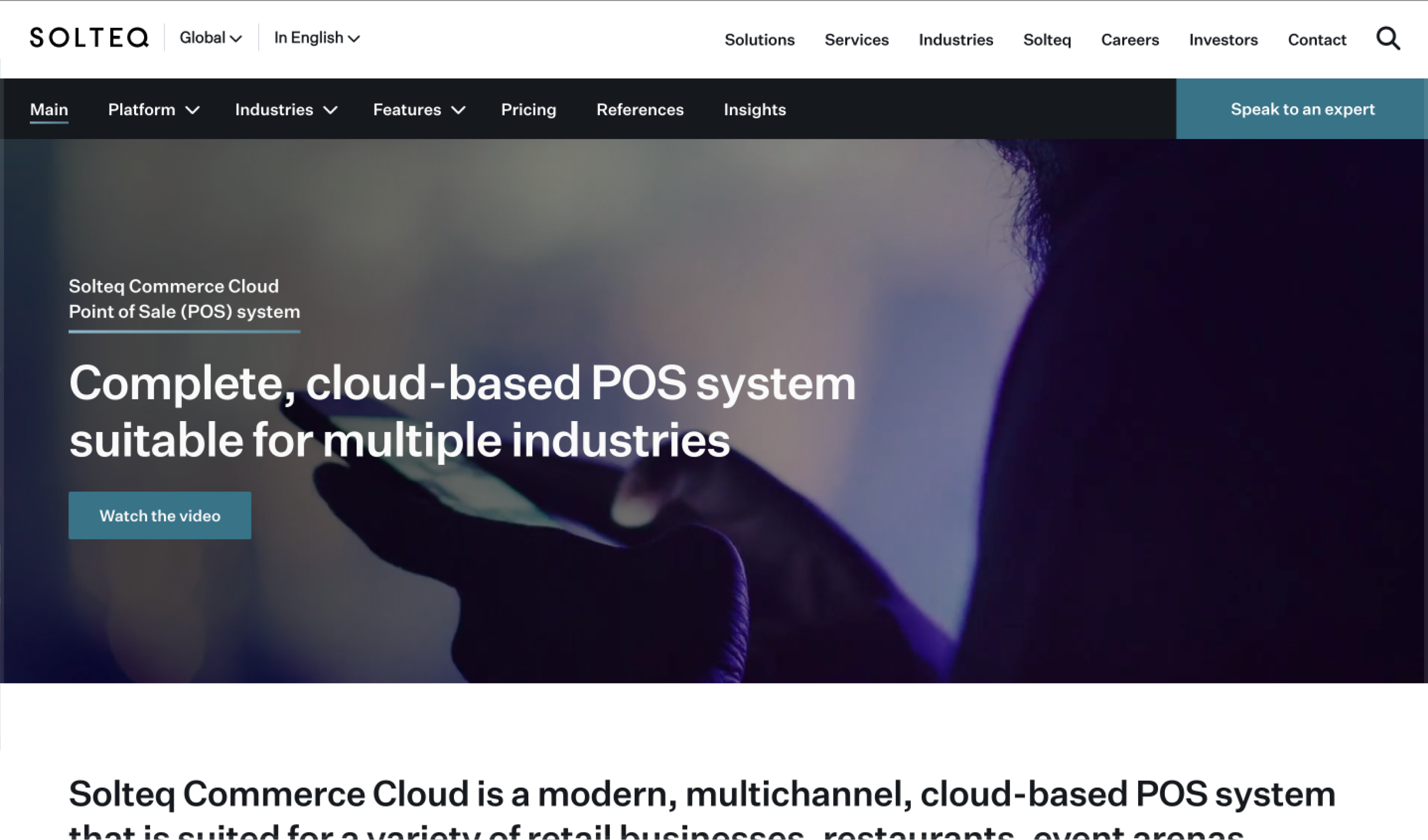Click the SOLTEQ logo
Viewport: 1428px width, 840px height.
tap(89, 38)
